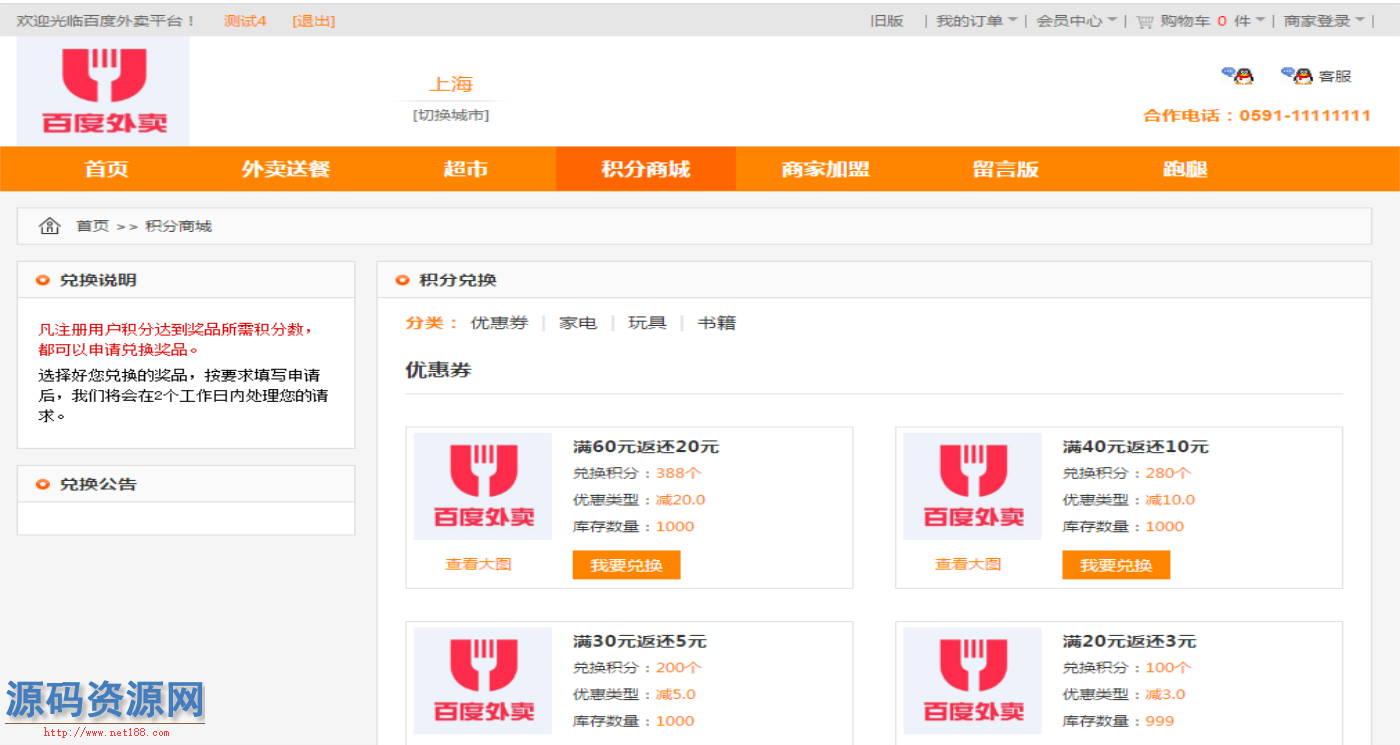Select the 积分商城 navigation tab
1400x745 pixels.
646,169
